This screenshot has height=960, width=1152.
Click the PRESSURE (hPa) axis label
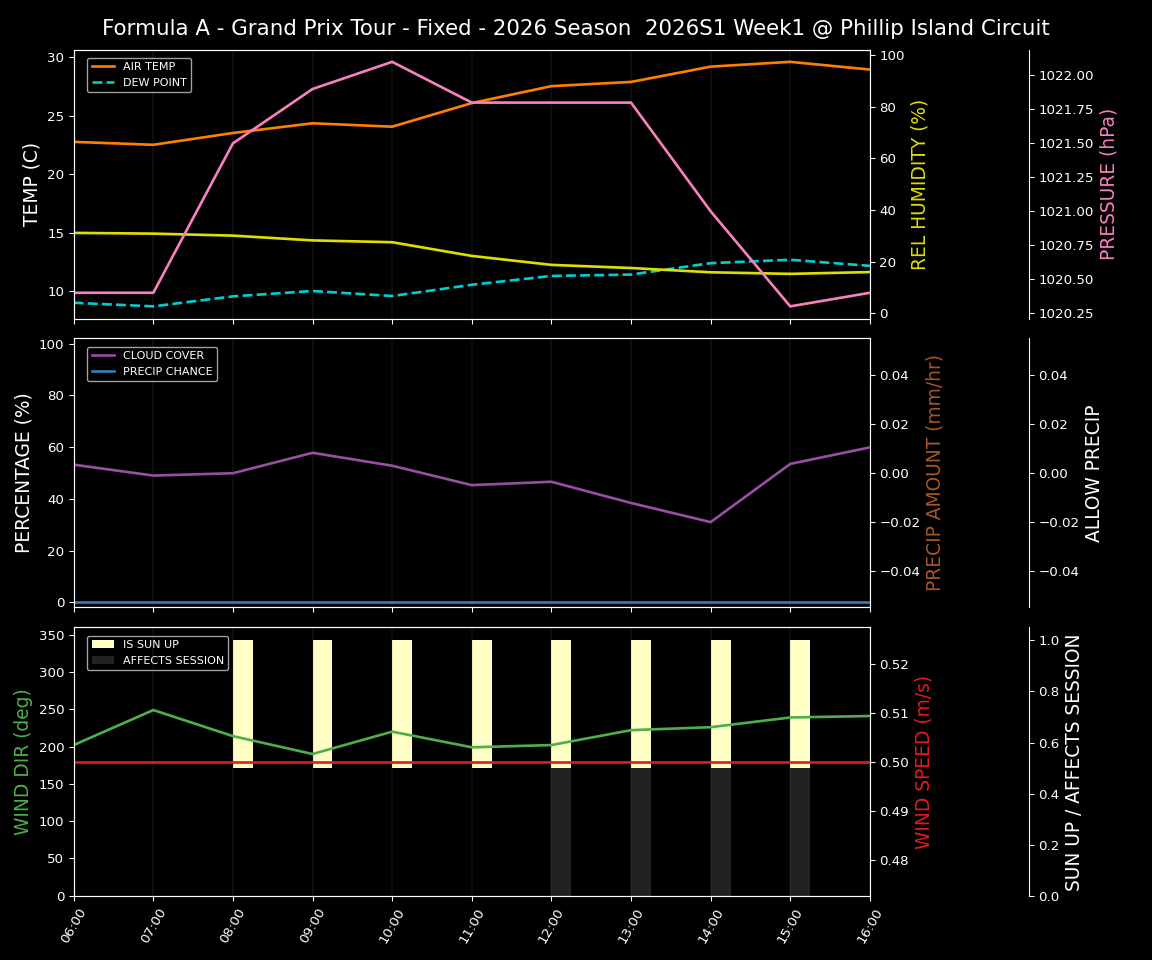(1111, 180)
